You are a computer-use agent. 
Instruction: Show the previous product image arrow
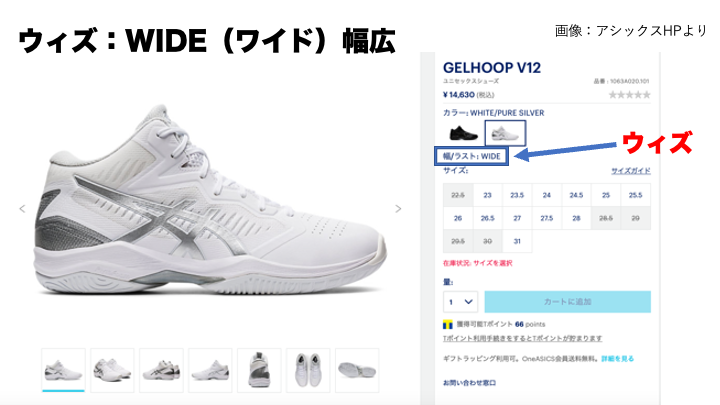(22, 209)
